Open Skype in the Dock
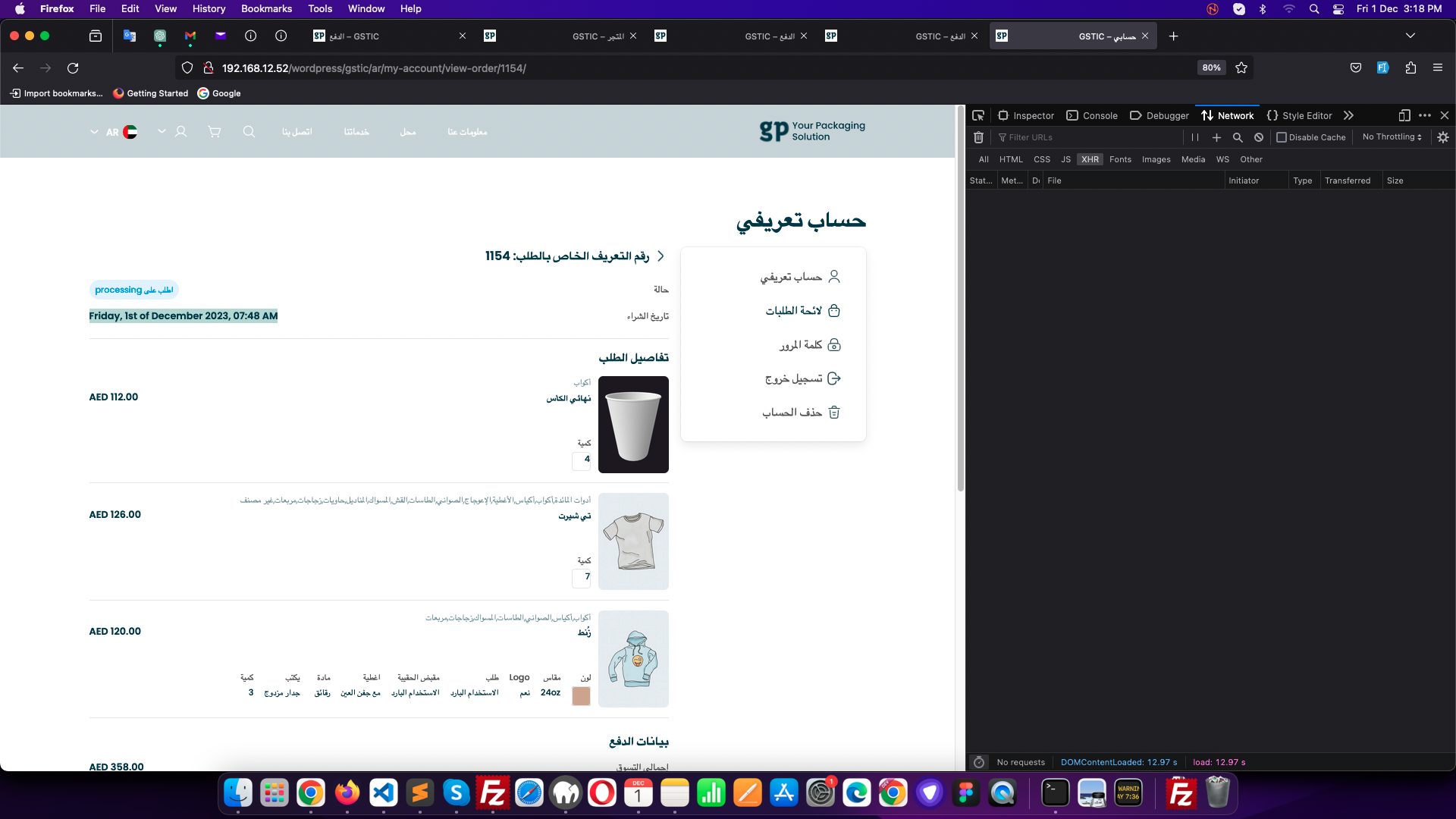 pos(457,793)
